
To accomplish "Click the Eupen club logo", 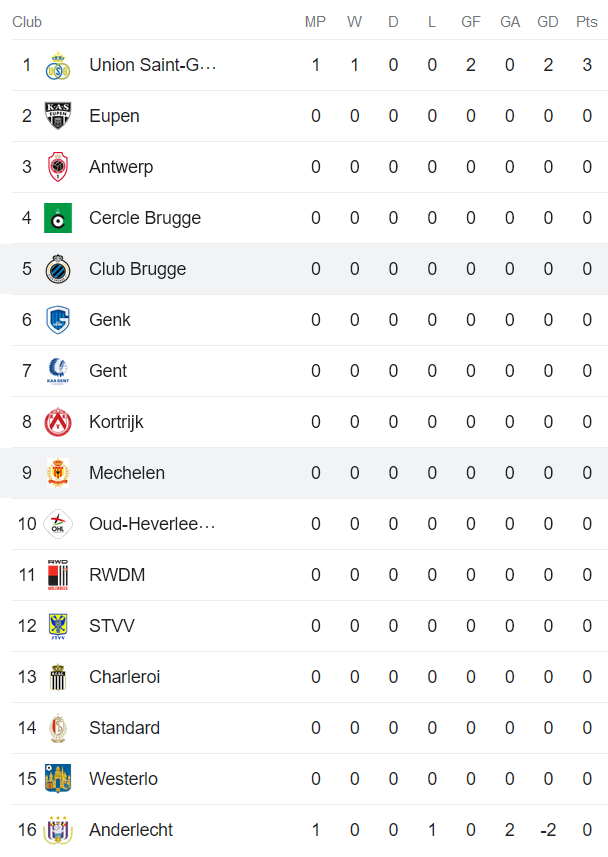I will [58, 116].
